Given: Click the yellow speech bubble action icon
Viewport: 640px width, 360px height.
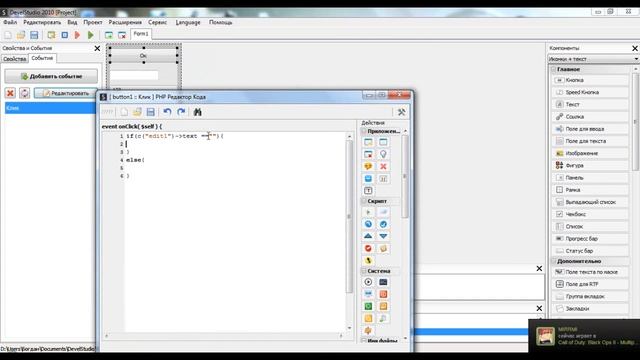Looking at the screenshot, I should coord(368,167).
